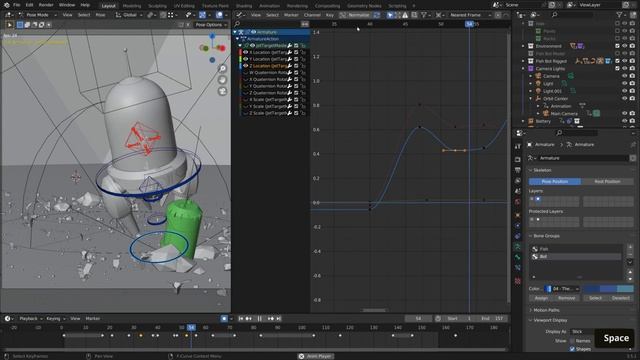Select the Rest Position button
The image size is (640, 360).
click(607, 181)
